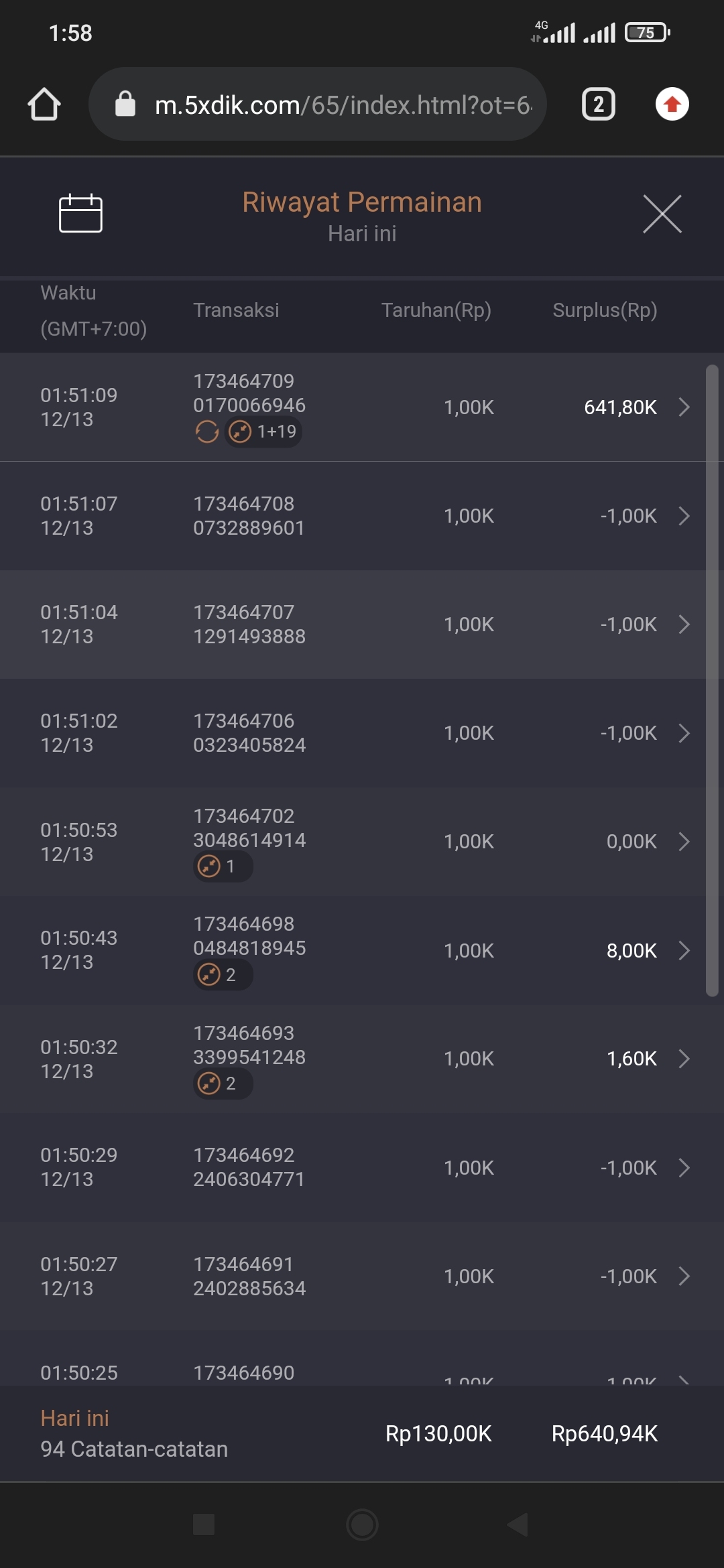Tap the Hari ini summary label at bottom
This screenshot has height=1568, width=724.
pyautogui.click(x=74, y=1419)
